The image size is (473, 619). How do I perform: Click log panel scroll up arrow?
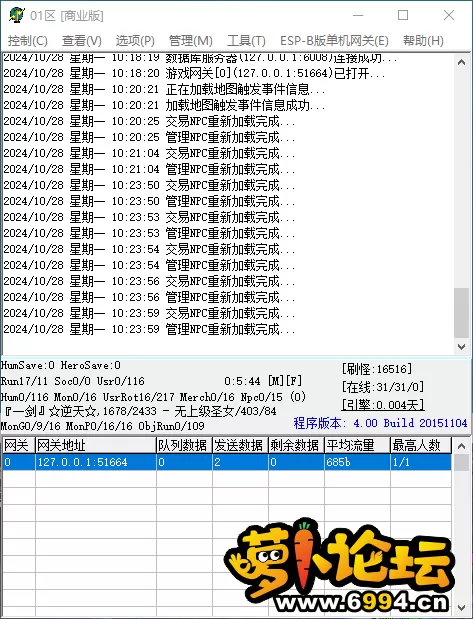coord(461,62)
